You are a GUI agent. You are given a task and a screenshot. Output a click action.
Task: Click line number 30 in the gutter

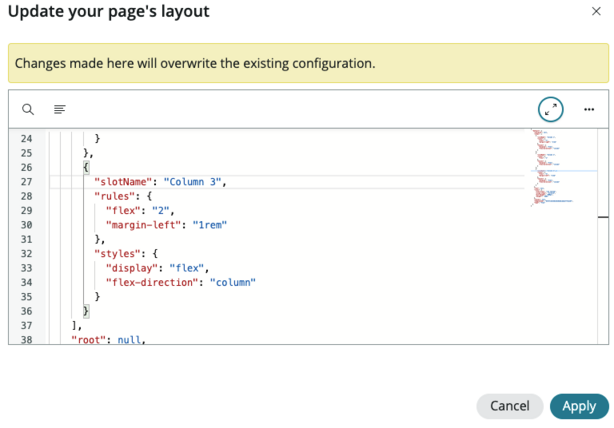pos(26,225)
